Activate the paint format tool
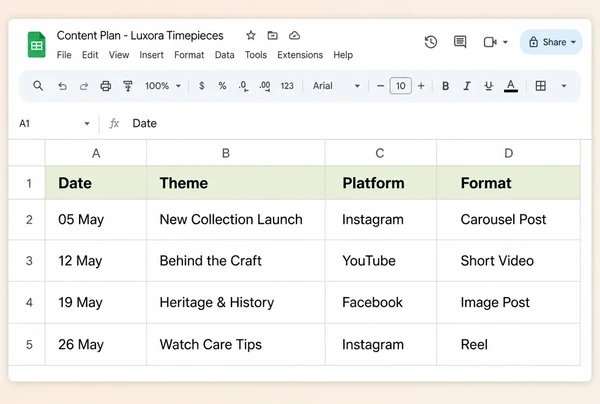 [128, 86]
